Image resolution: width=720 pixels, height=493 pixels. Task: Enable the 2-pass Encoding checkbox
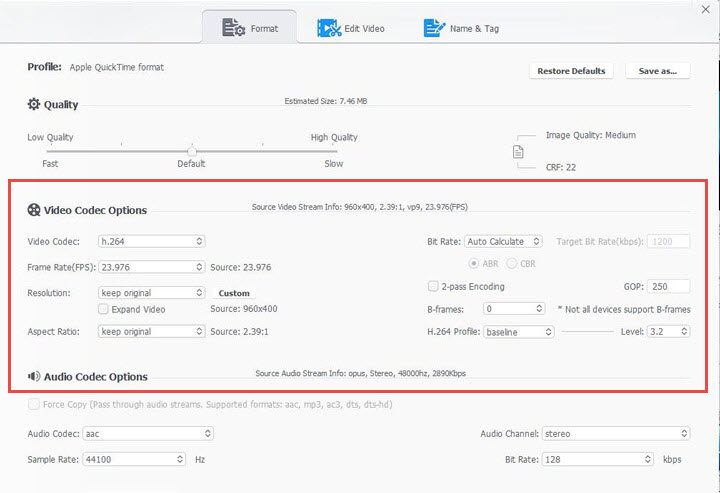(433, 286)
